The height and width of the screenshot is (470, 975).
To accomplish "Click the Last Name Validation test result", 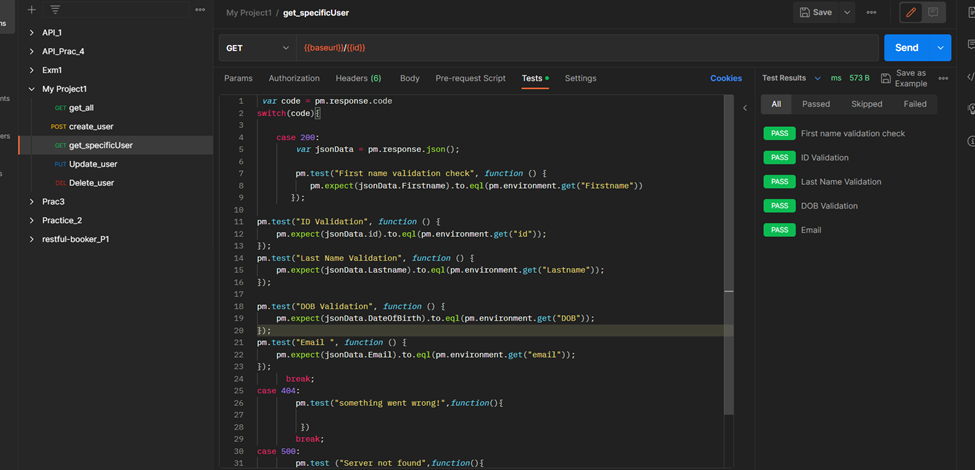I will (x=841, y=182).
